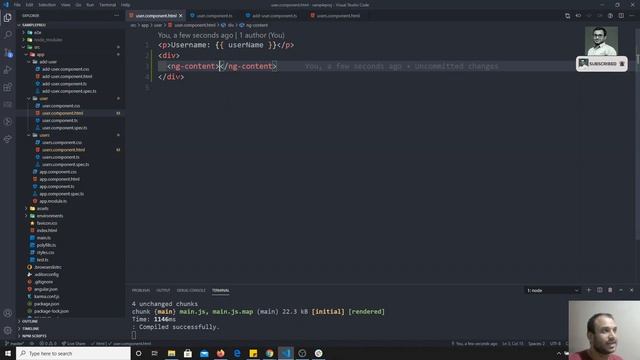Expand the OUTLINE section

30,321
